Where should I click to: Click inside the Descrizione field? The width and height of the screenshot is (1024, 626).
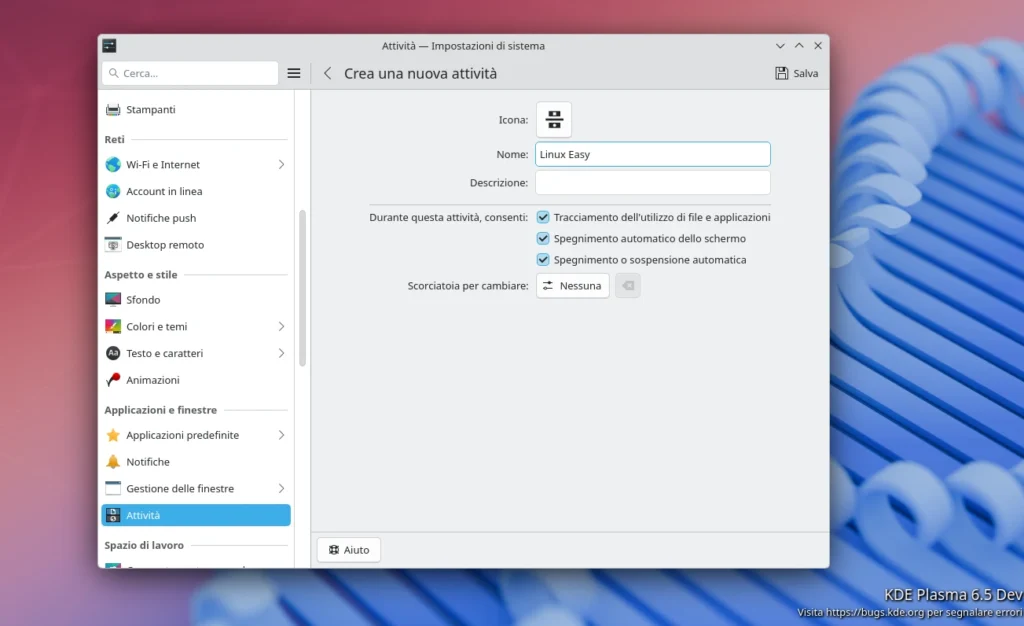(x=652, y=183)
